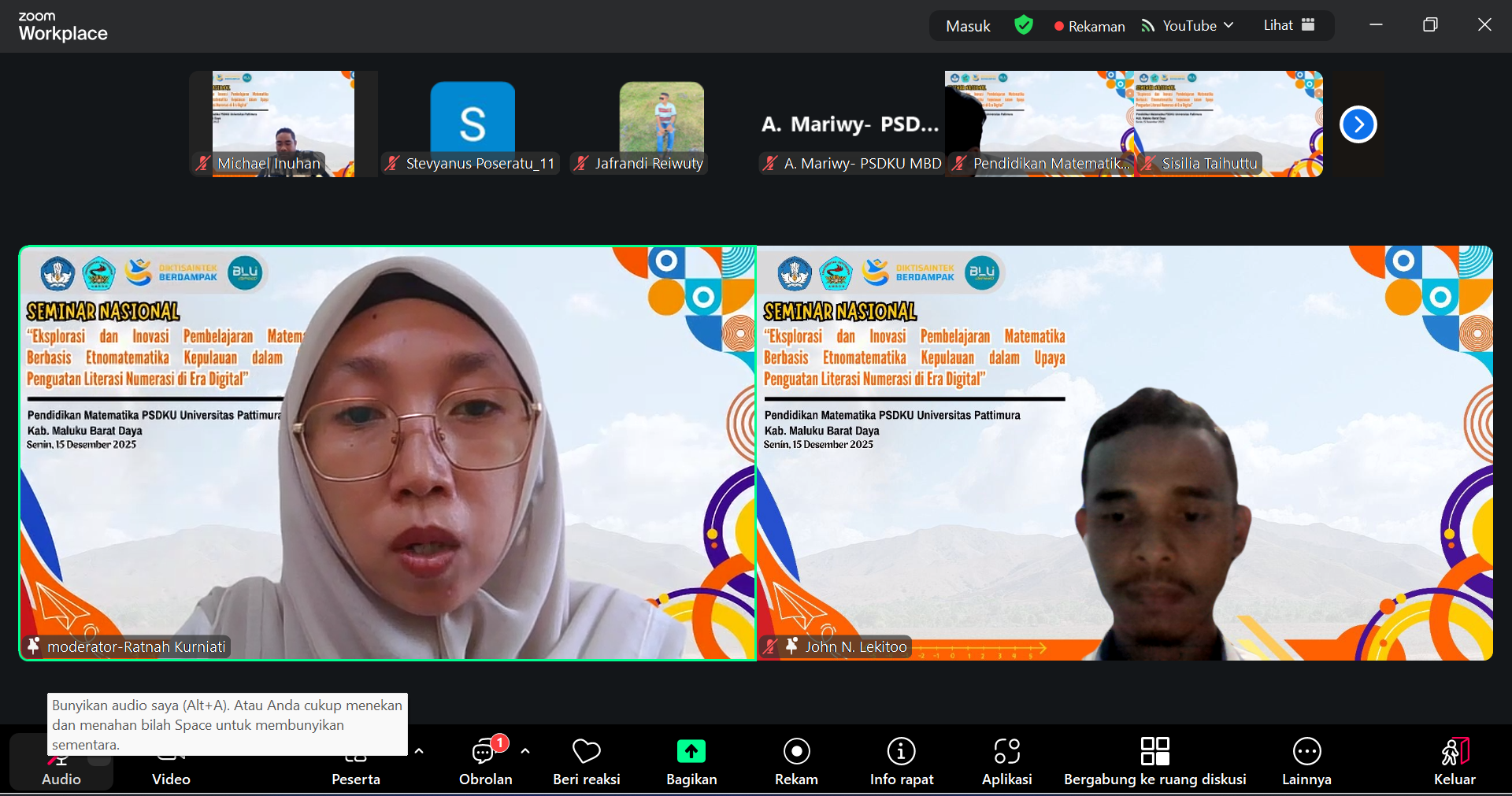The width and height of the screenshot is (1512, 796).
Task: Open the Aplikasi apps panel
Action: (1006, 761)
